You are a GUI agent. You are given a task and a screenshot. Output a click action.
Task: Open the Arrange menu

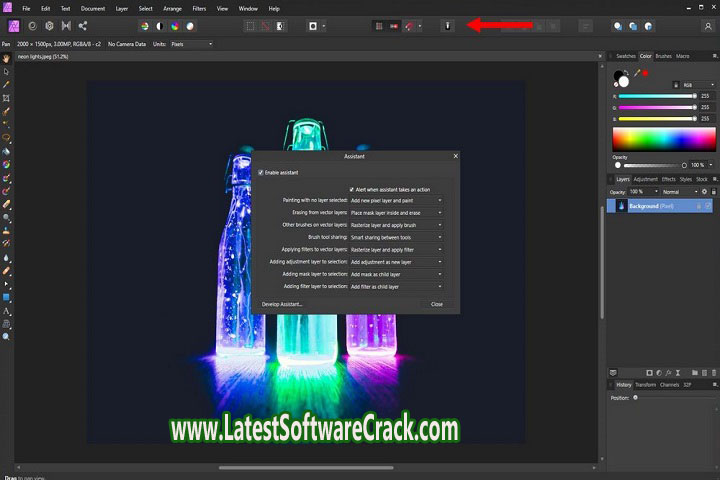click(172, 9)
